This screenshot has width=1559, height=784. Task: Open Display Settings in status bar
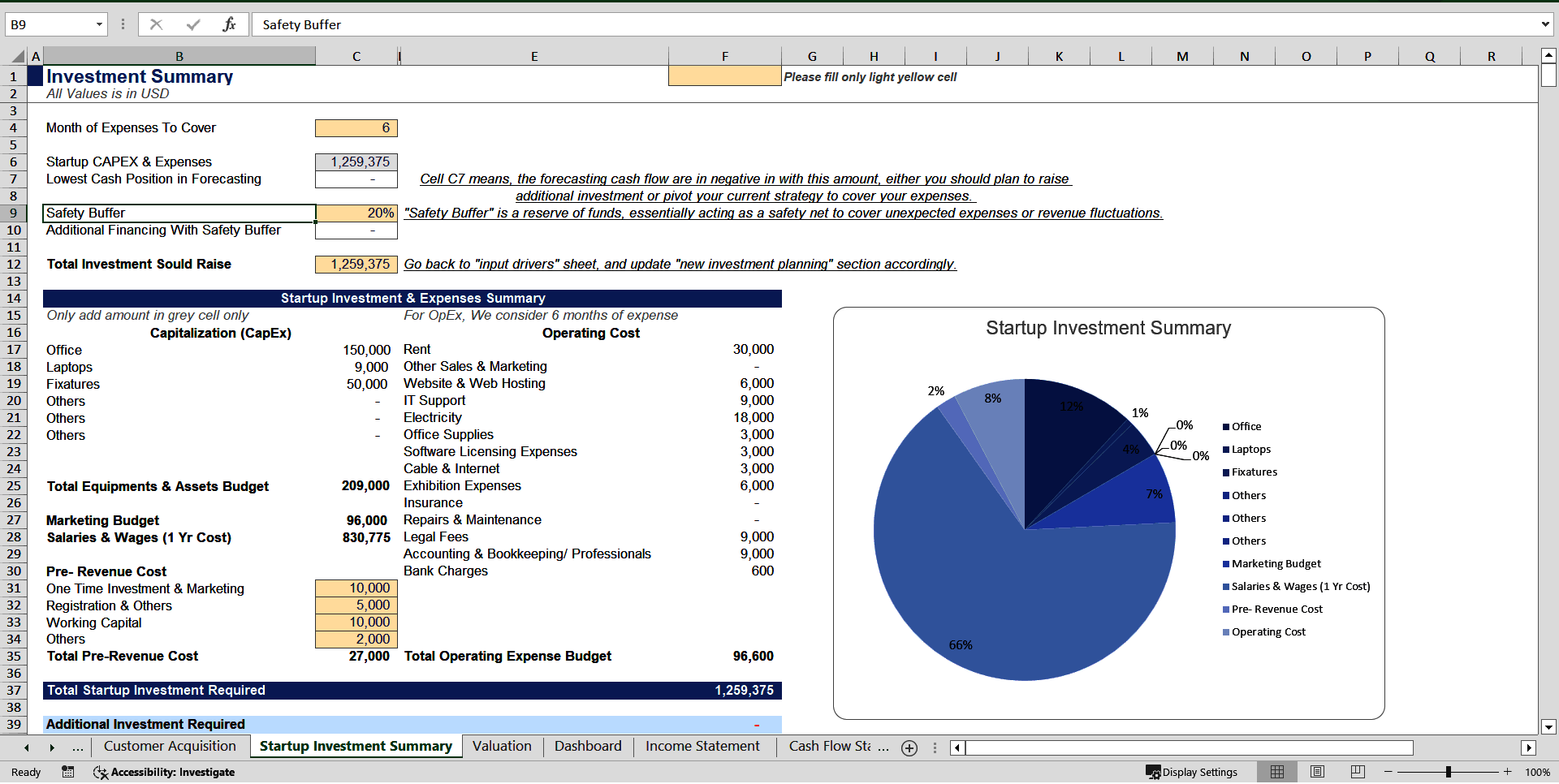click(1191, 772)
